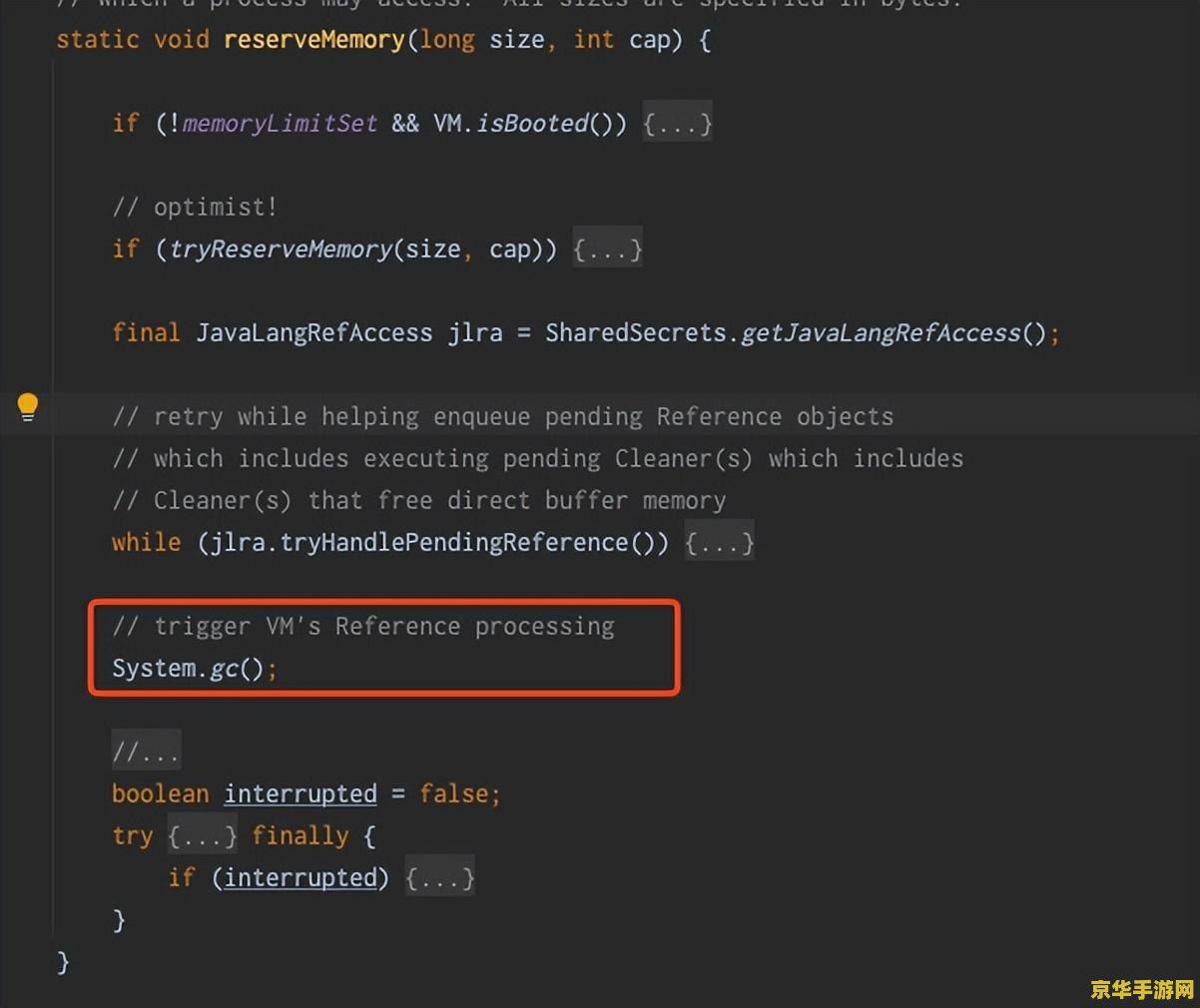Click the JavaLangRefAccess type name
This screenshot has width=1200, height=1008.
pos(314,332)
